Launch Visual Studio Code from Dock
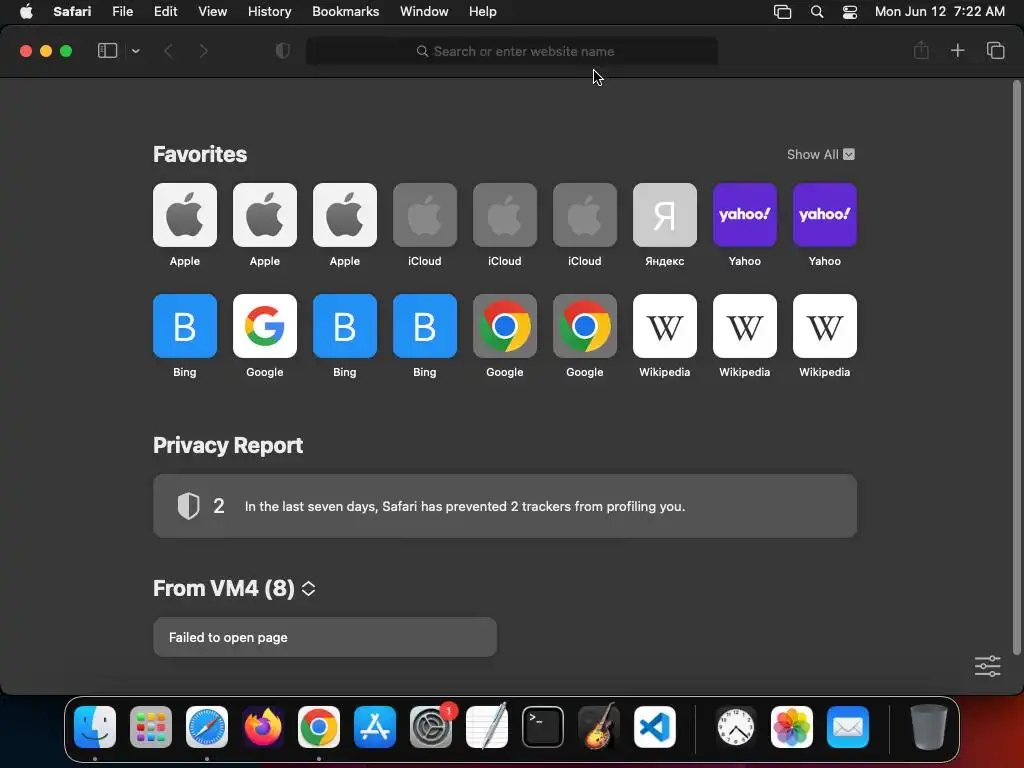 pos(654,727)
